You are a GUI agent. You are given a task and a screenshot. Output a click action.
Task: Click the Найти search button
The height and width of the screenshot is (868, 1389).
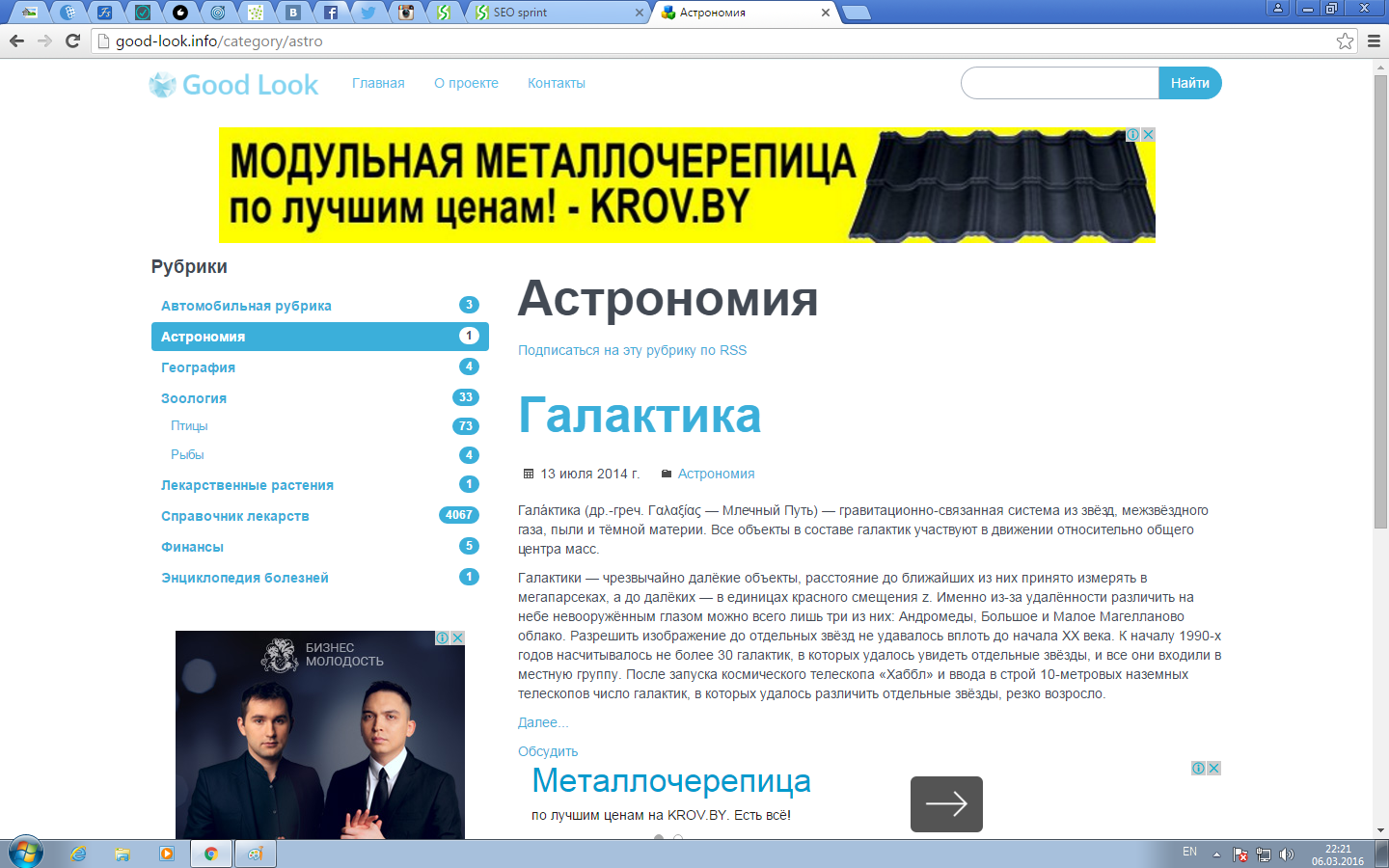[x=1190, y=83]
